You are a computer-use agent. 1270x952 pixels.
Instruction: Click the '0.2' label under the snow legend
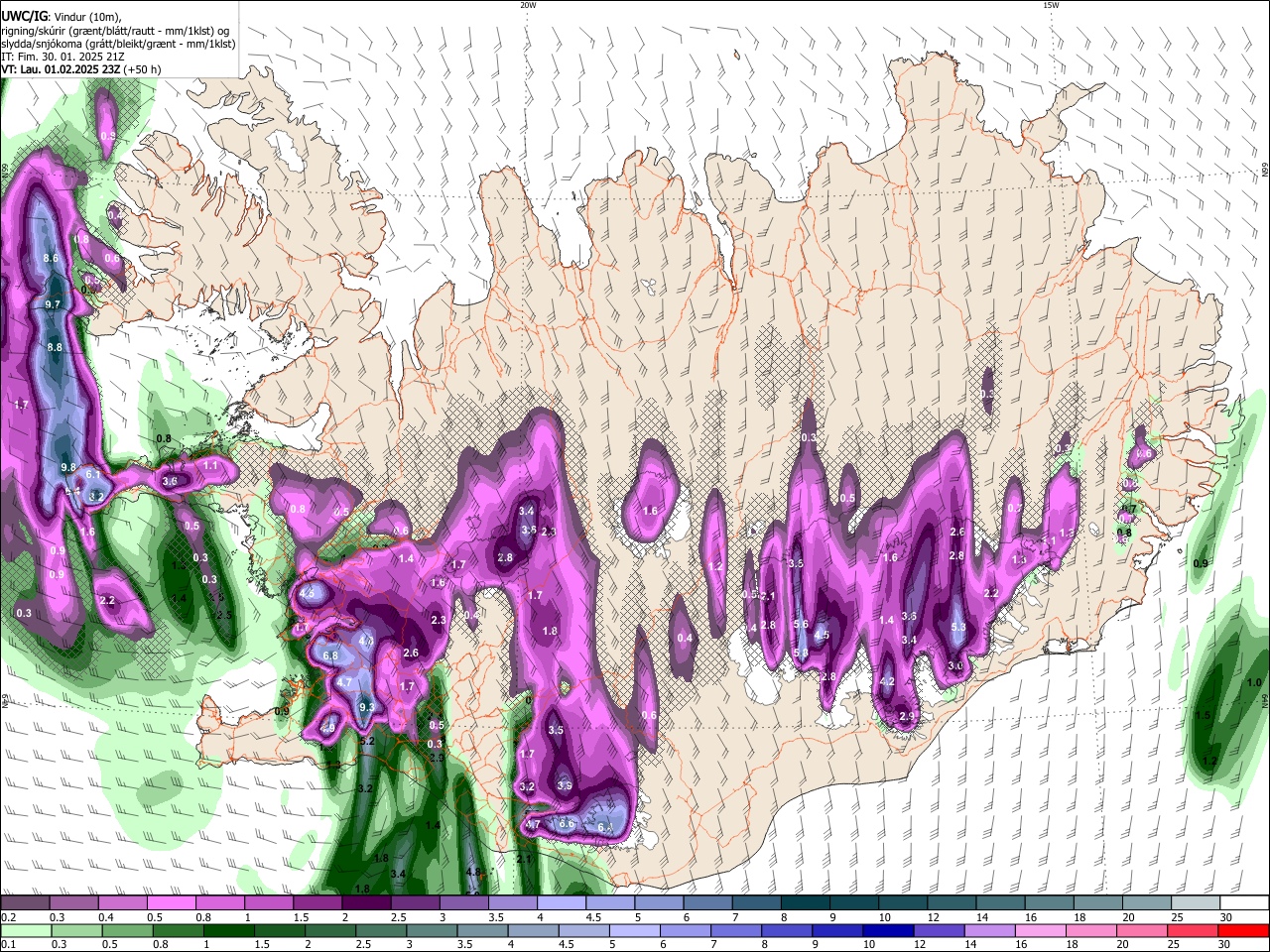pyautogui.click(x=7, y=917)
